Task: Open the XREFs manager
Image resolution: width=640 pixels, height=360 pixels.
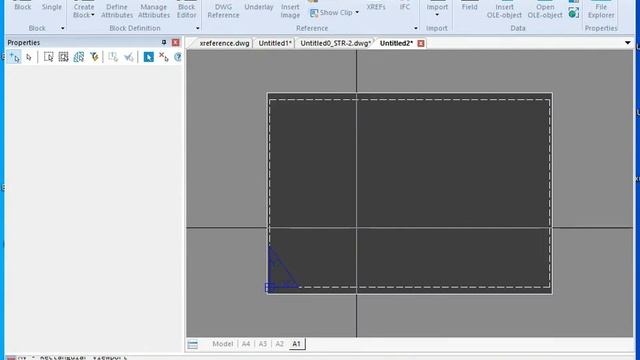Action: [x=376, y=7]
